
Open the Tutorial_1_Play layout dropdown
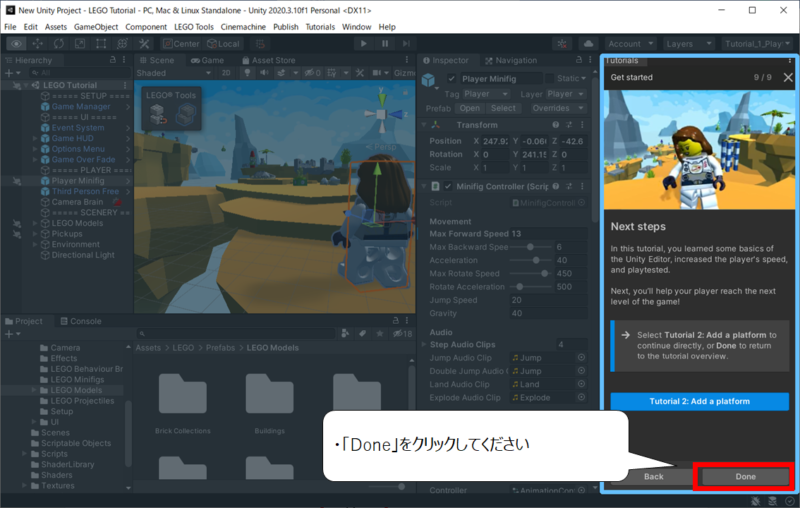pos(757,44)
